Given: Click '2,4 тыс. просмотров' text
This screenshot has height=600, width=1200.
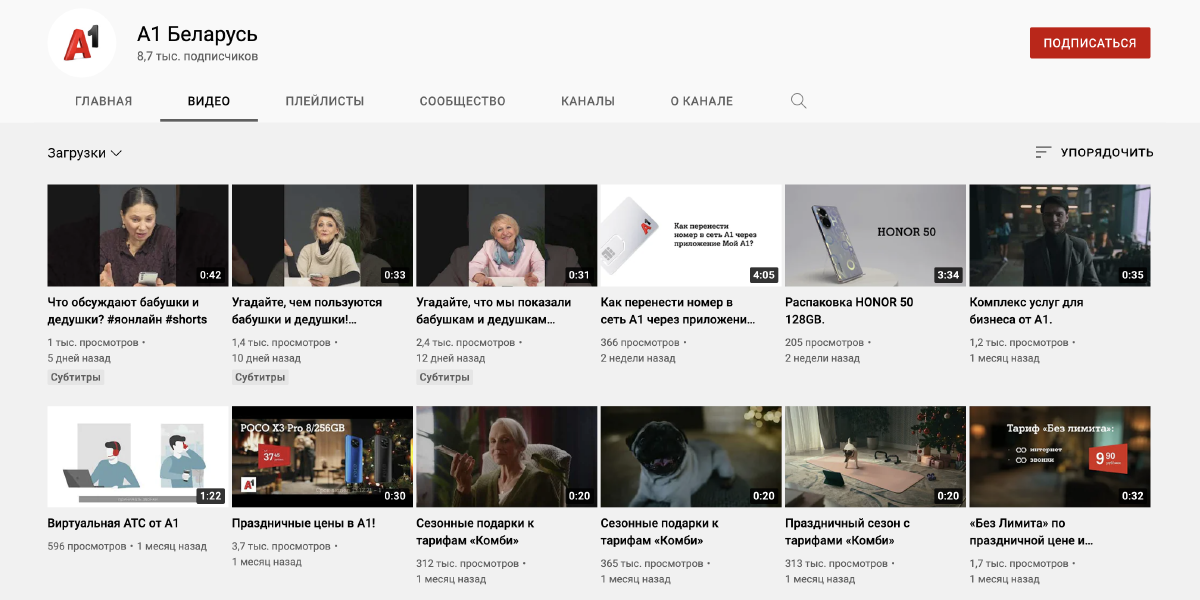Looking at the screenshot, I should tap(465, 343).
